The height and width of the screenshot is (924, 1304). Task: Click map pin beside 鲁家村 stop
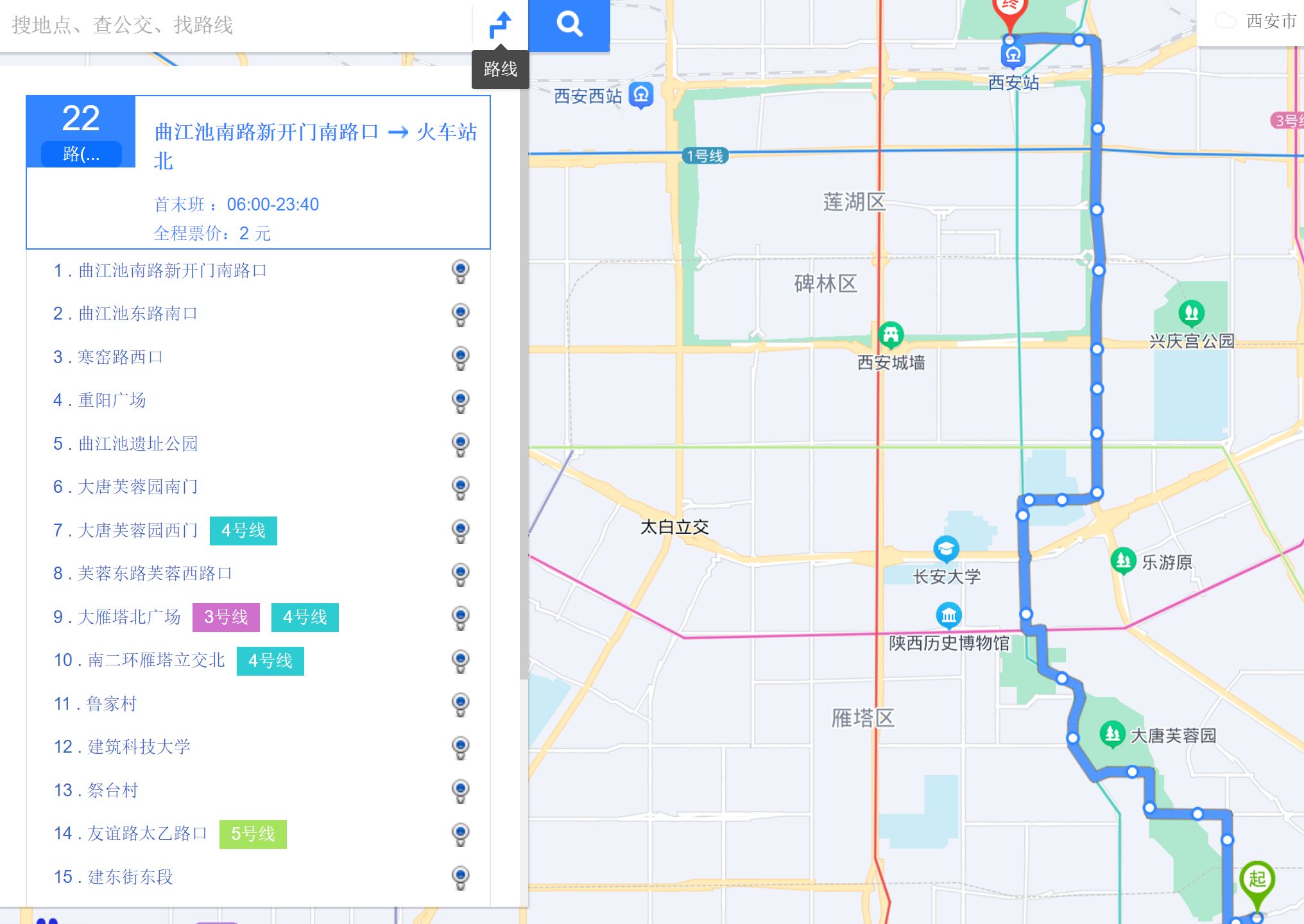[460, 704]
